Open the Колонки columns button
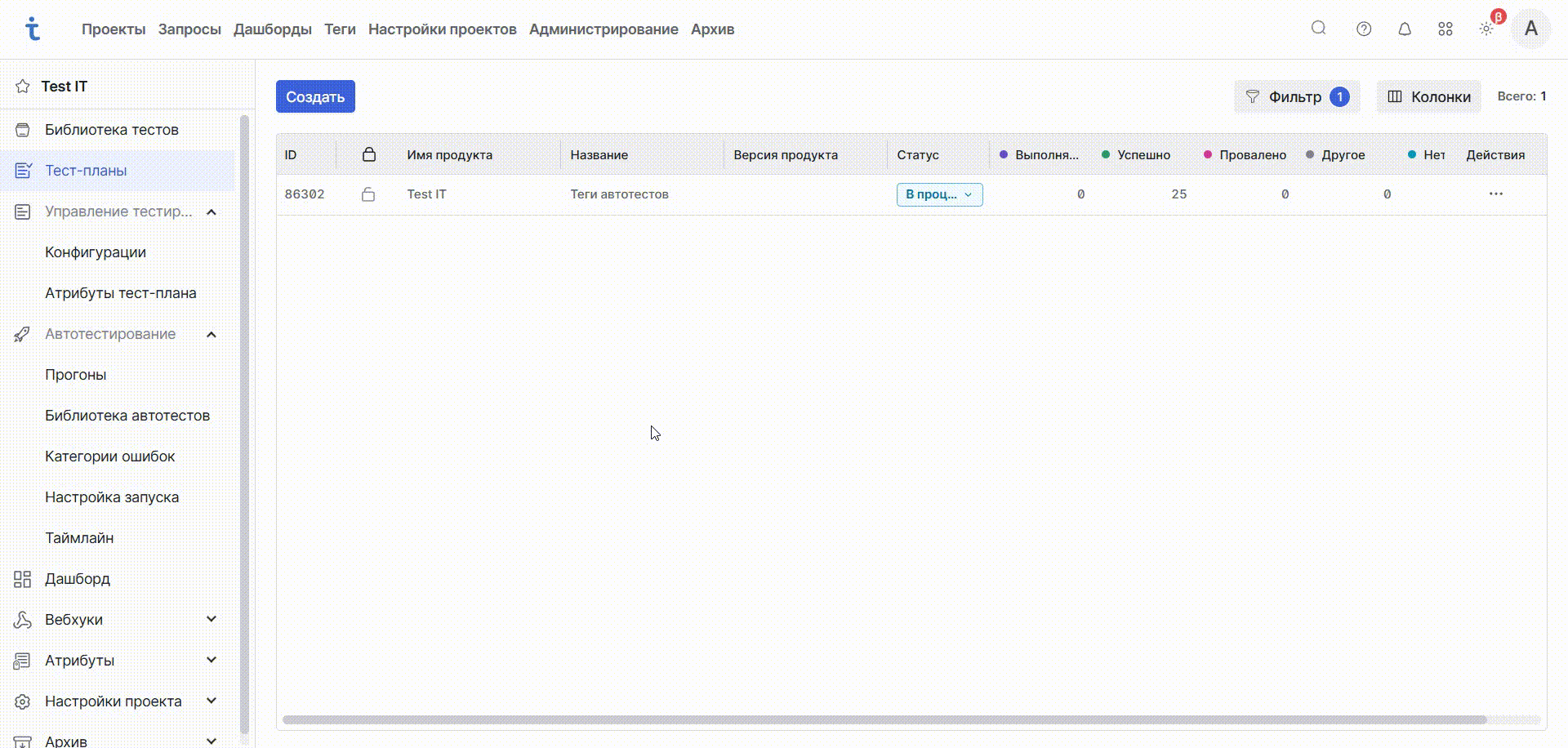1568x748 pixels. coord(1429,96)
